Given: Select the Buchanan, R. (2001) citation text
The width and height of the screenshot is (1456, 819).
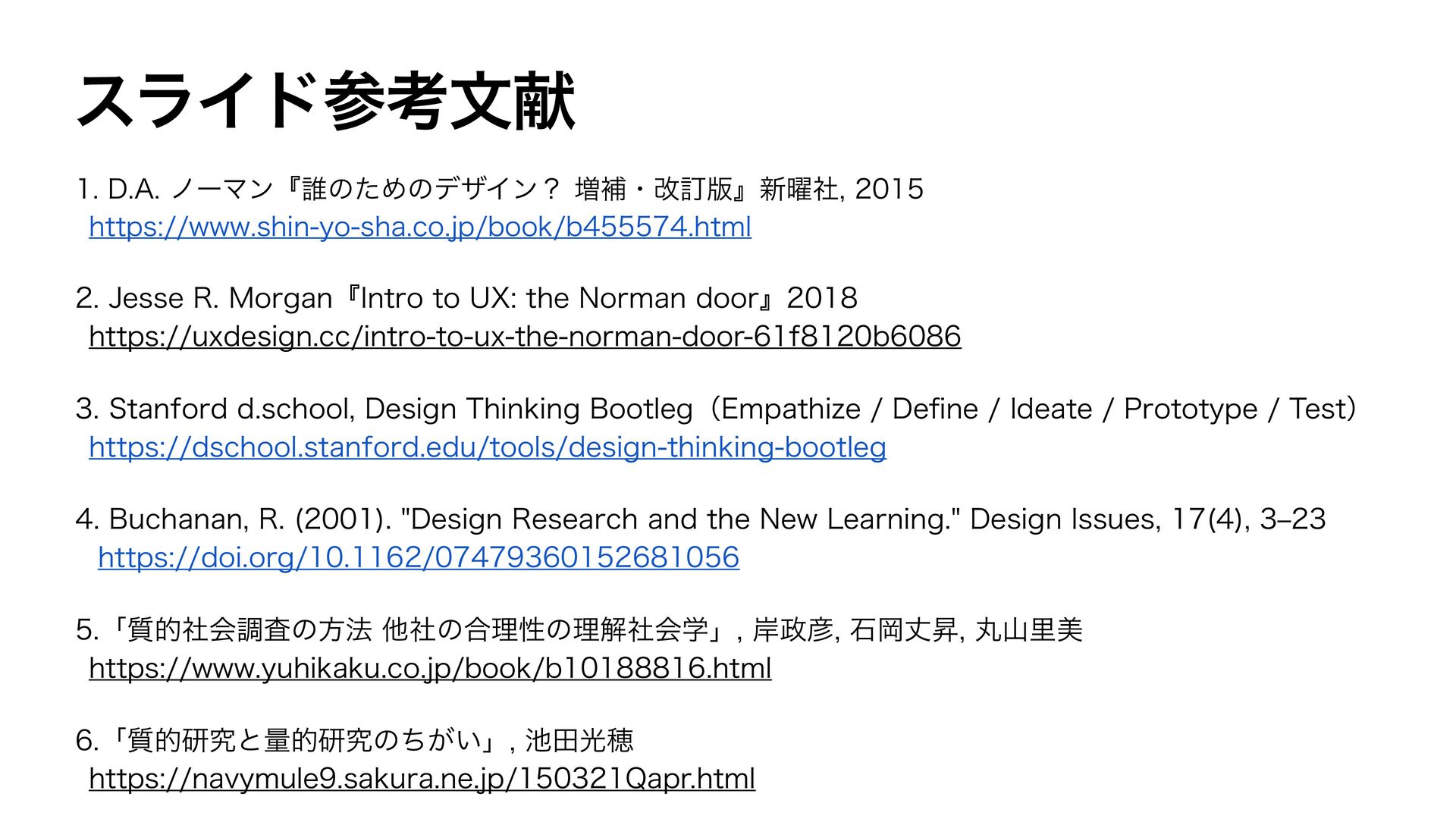Looking at the screenshot, I should pyautogui.click(x=250, y=519).
